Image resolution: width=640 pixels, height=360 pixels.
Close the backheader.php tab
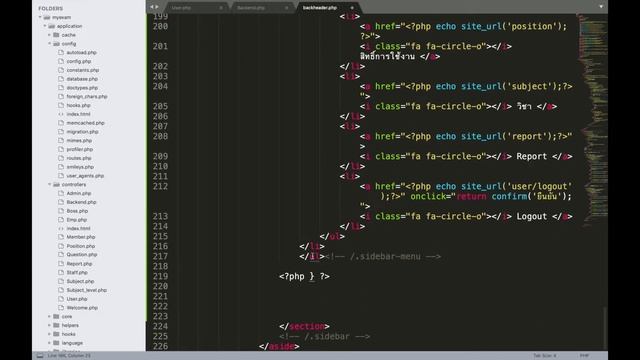coord(352,7)
